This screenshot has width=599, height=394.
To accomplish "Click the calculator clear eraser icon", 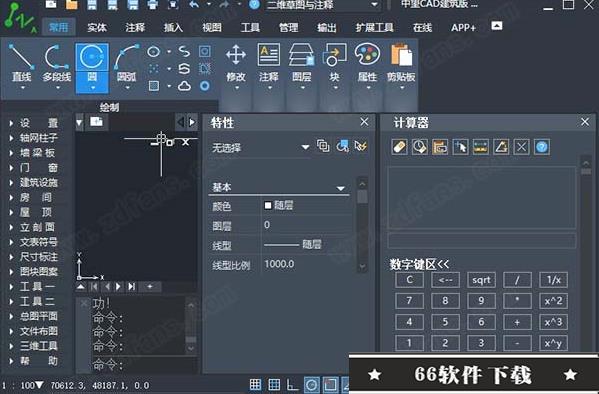I will coord(399,147).
